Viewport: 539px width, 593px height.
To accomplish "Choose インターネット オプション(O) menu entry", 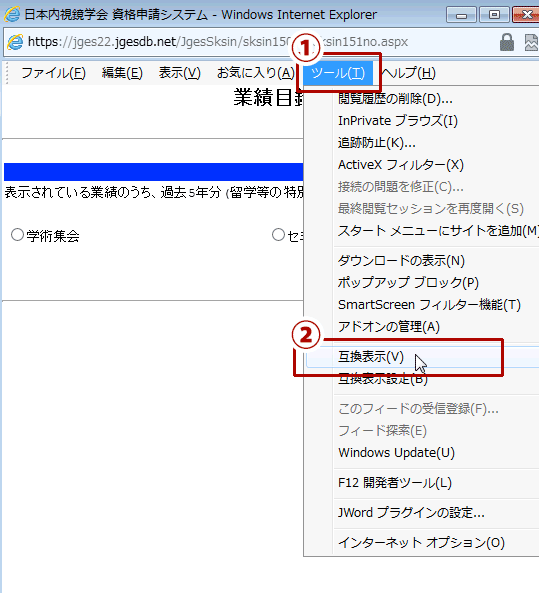I will tap(421, 543).
